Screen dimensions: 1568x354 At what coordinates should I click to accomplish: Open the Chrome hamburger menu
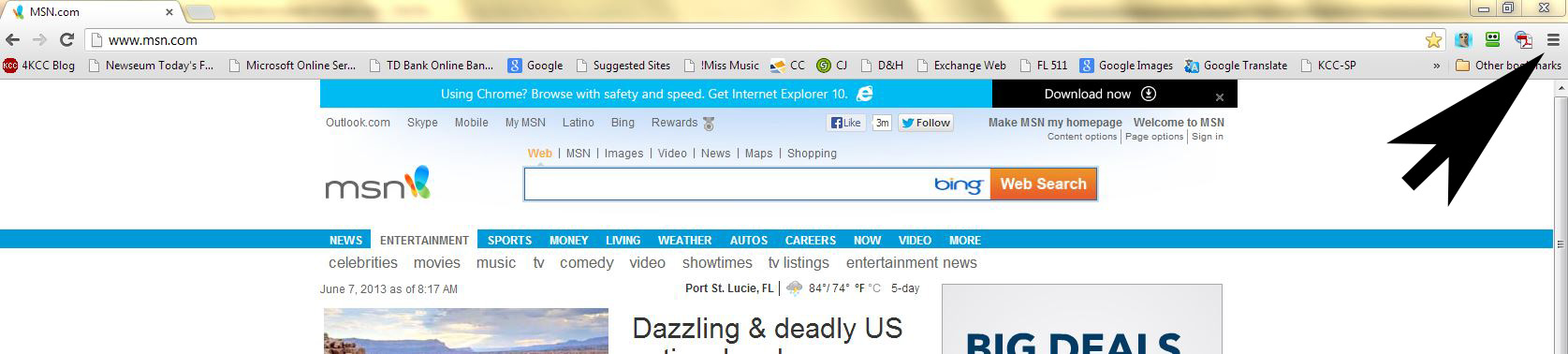[1553, 40]
